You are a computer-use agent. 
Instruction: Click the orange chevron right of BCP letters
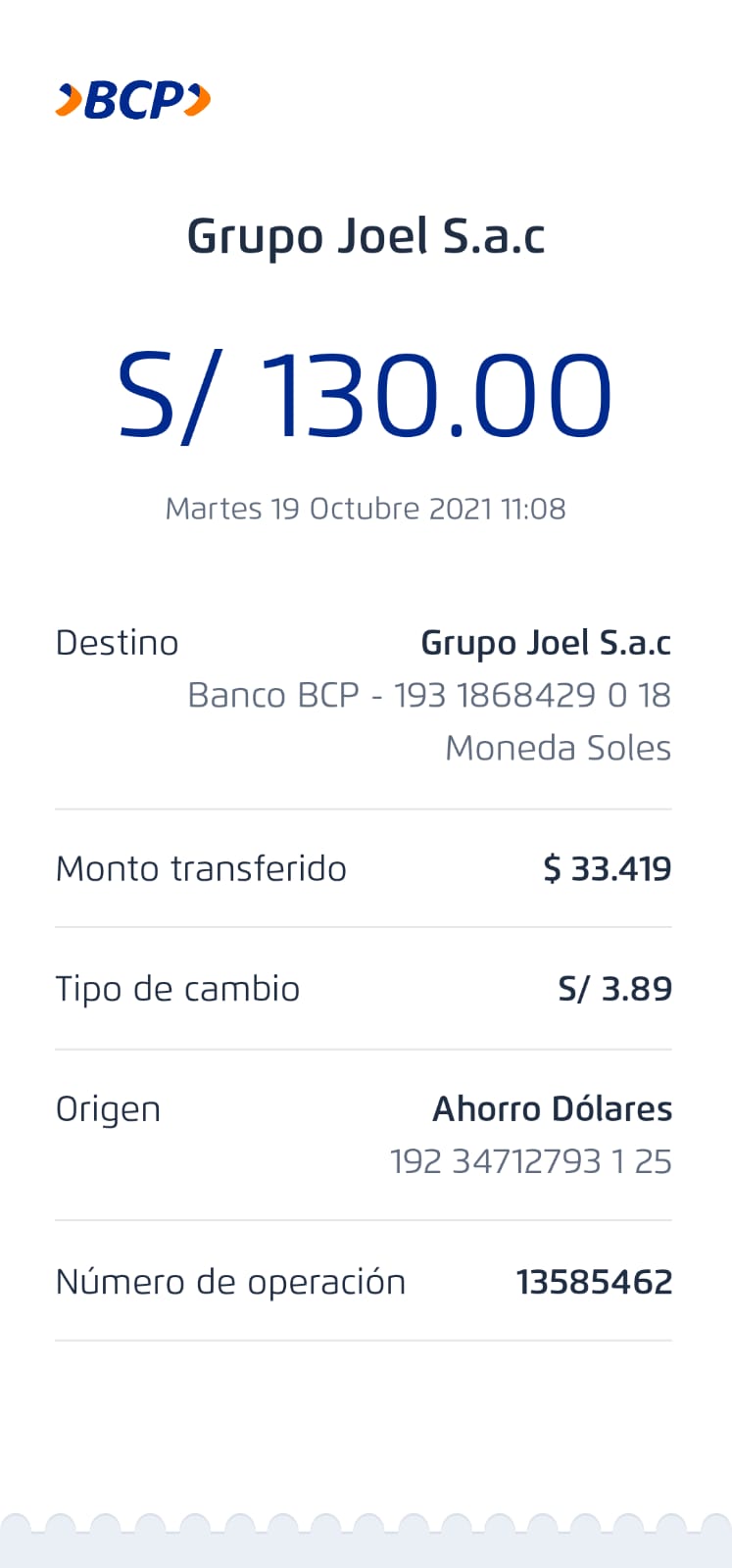click(x=198, y=100)
